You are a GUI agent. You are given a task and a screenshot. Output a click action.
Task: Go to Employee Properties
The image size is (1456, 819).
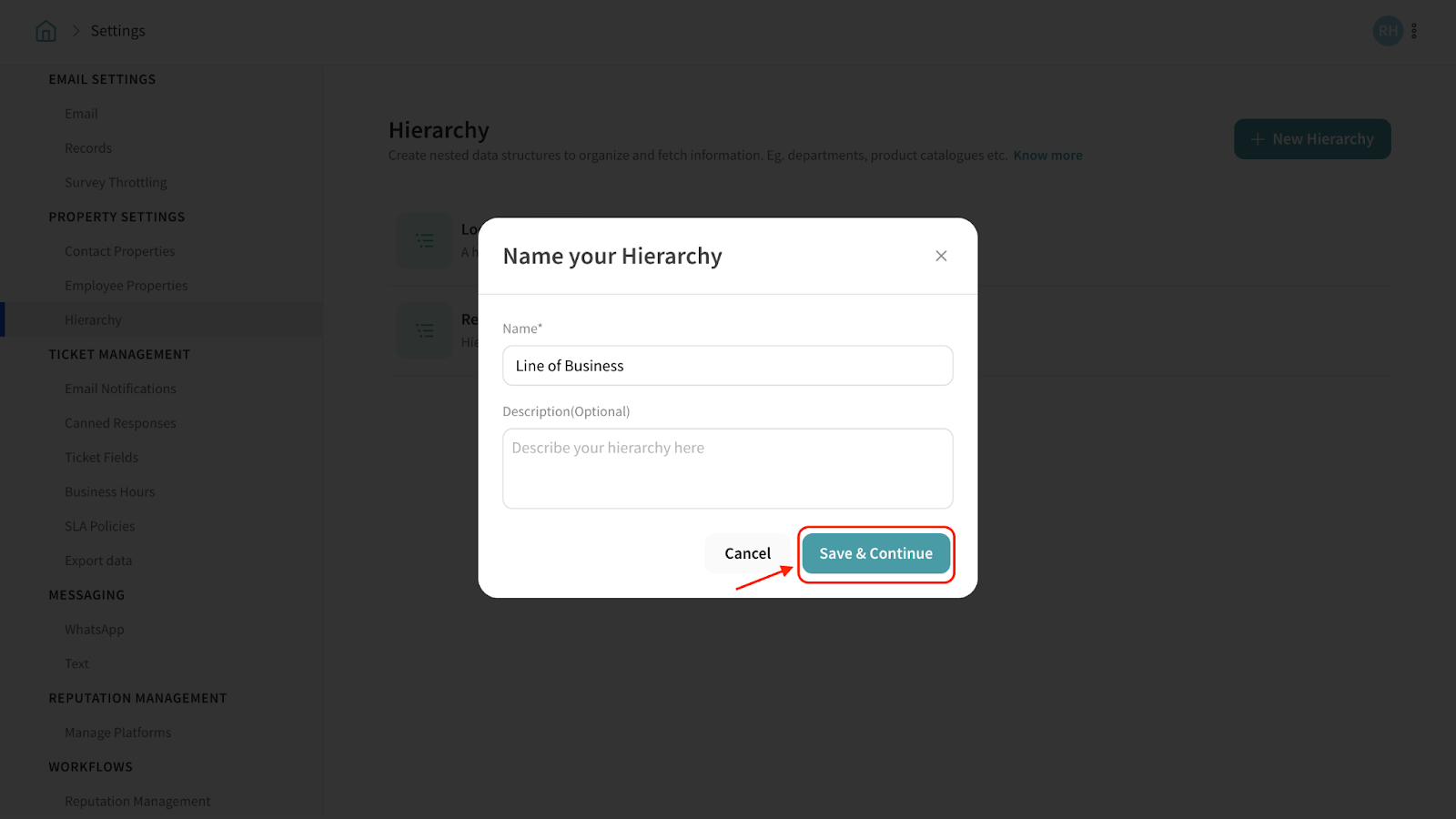point(126,286)
